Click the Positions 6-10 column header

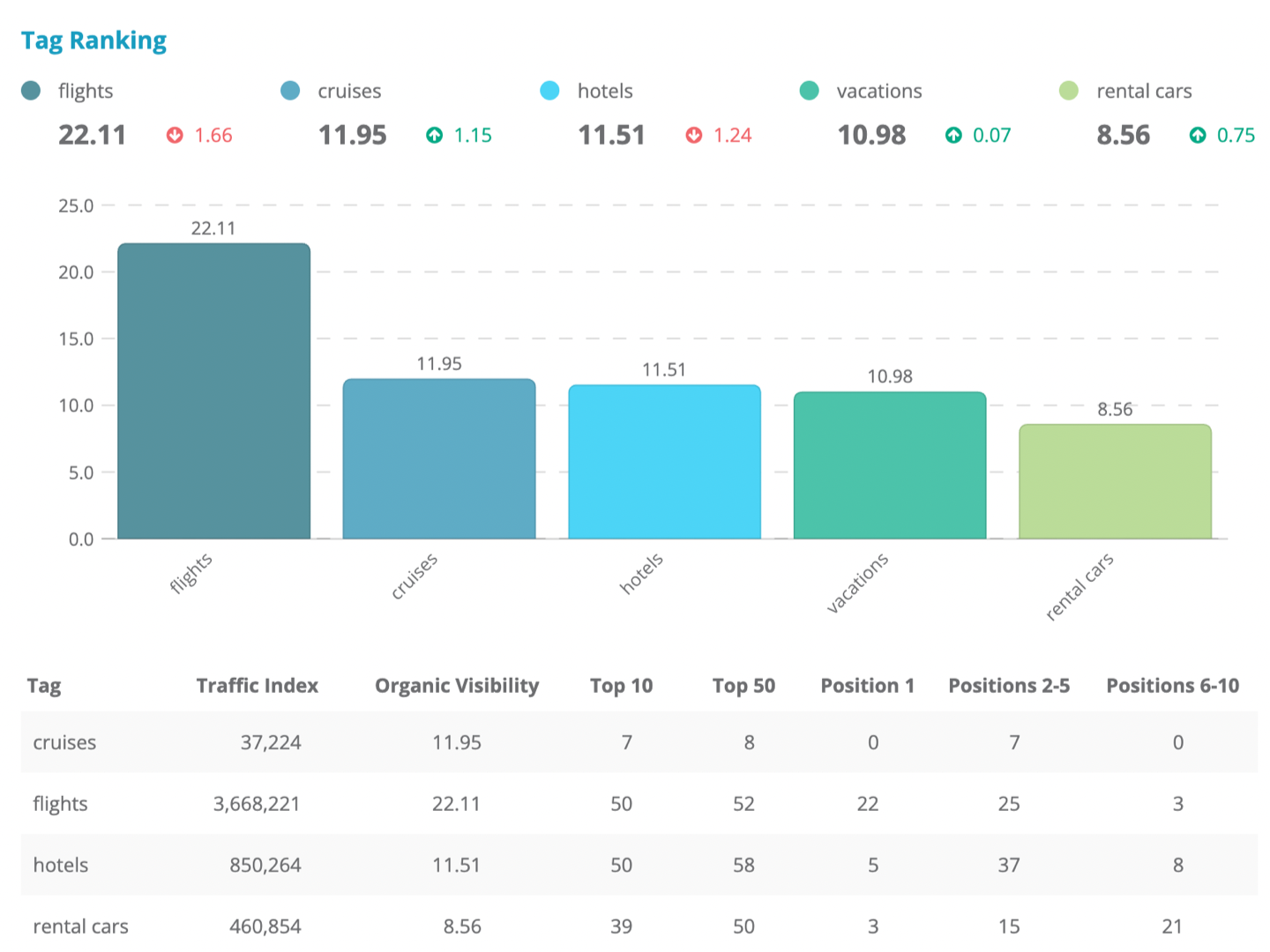[1172, 686]
